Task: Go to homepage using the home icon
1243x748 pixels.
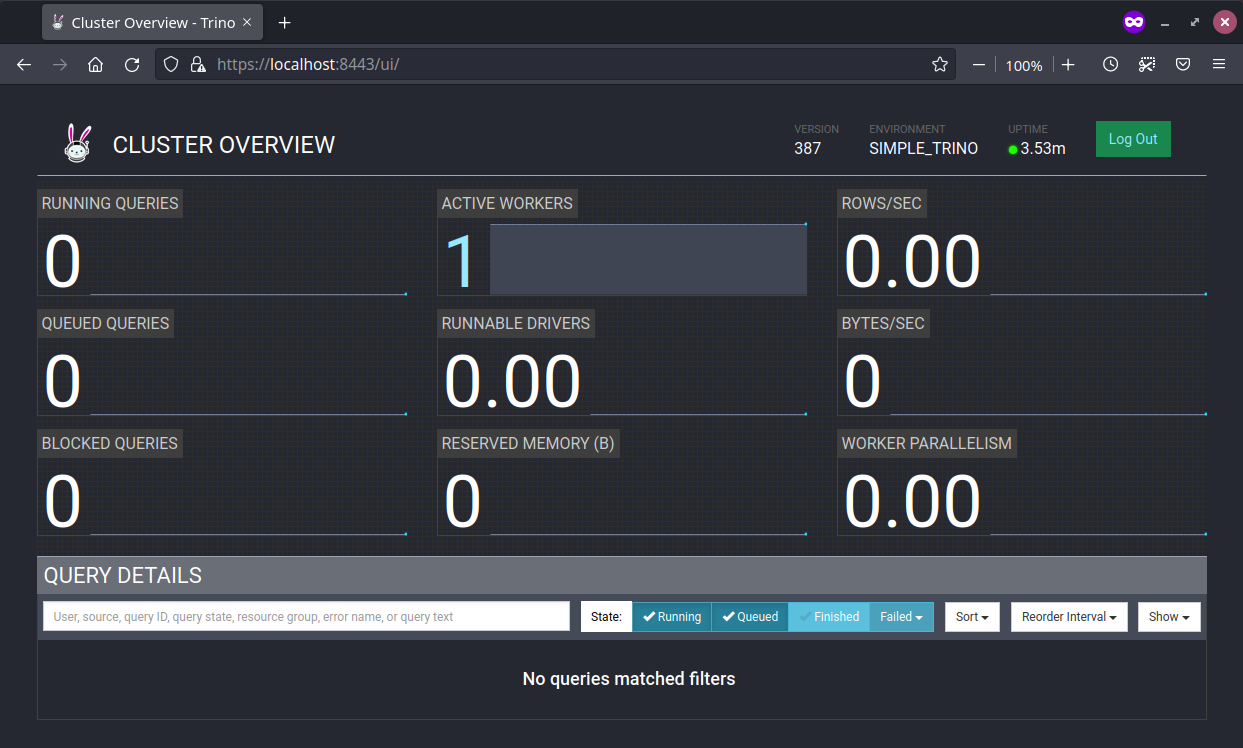Action: pos(95,63)
